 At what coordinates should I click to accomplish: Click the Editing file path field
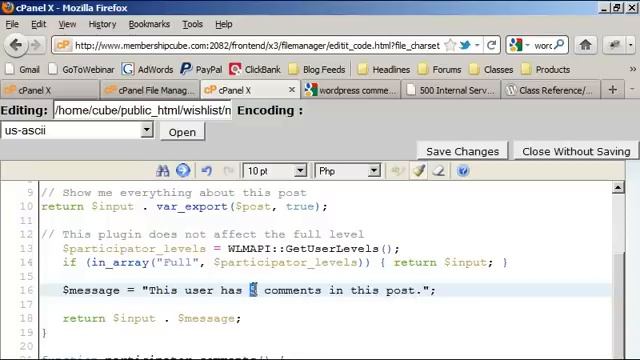[x=142, y=110]
